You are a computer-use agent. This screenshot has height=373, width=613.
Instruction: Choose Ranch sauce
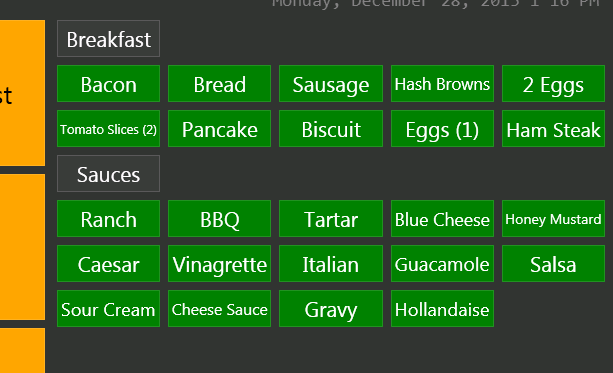click(x=108, y=219)
